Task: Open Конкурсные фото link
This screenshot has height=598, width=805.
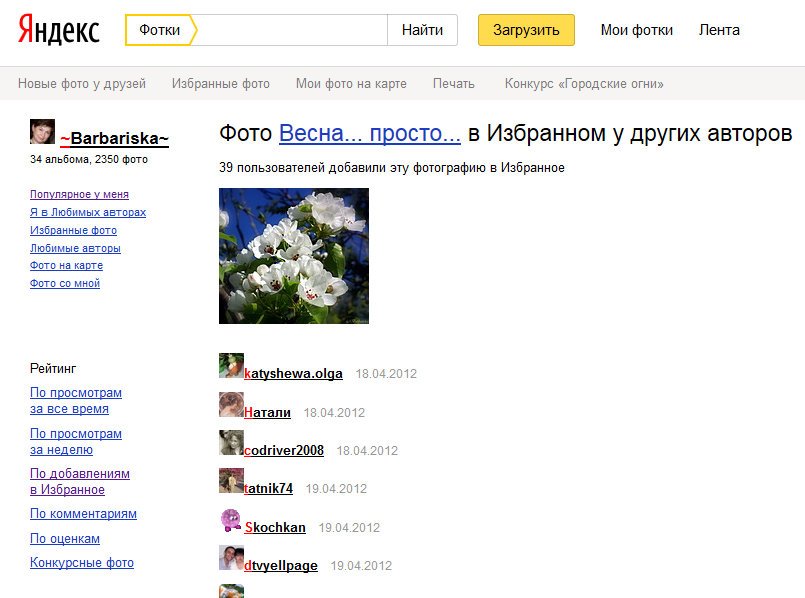Action: [x=82, y=563]
